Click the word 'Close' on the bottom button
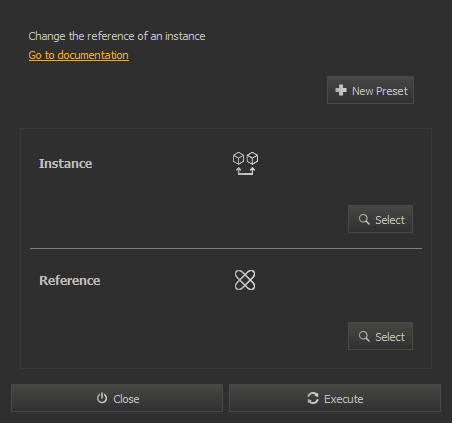This screenshot has height=423, width=452. 126,399
